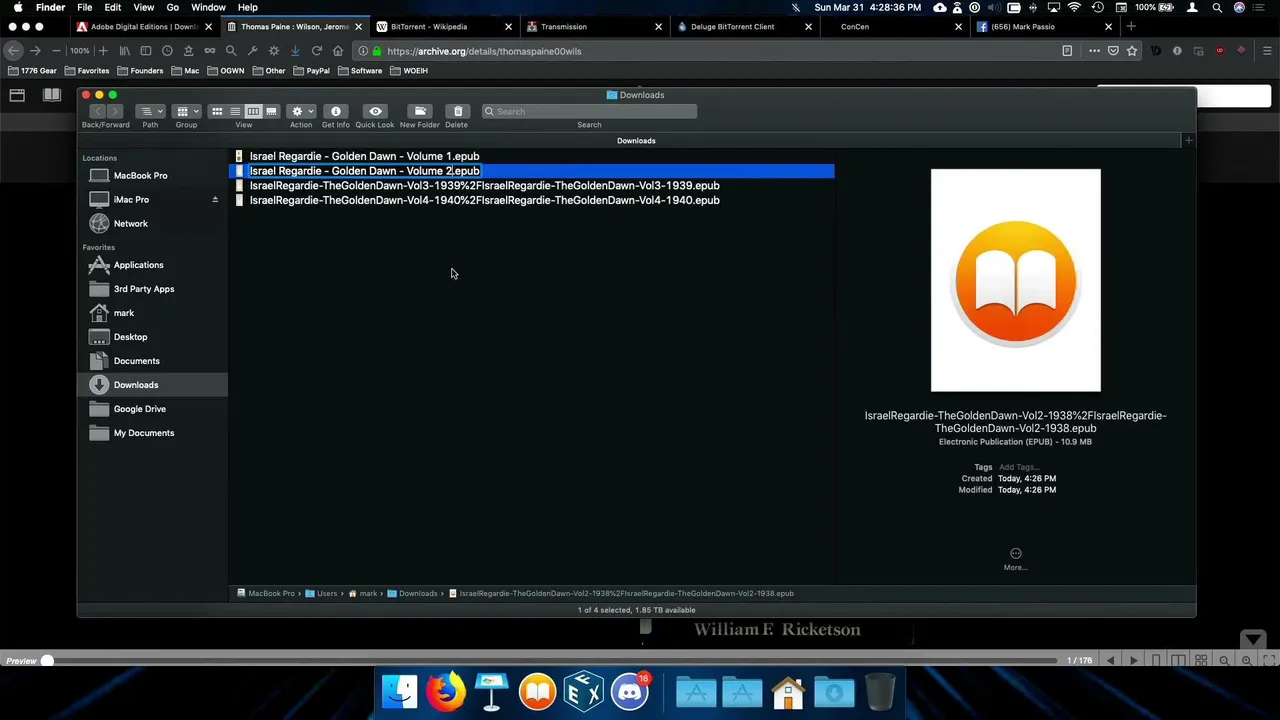Open Discord from the Dock
Image resolution: width=1280 pixels, height=720 pixels.
click(630, 691)
